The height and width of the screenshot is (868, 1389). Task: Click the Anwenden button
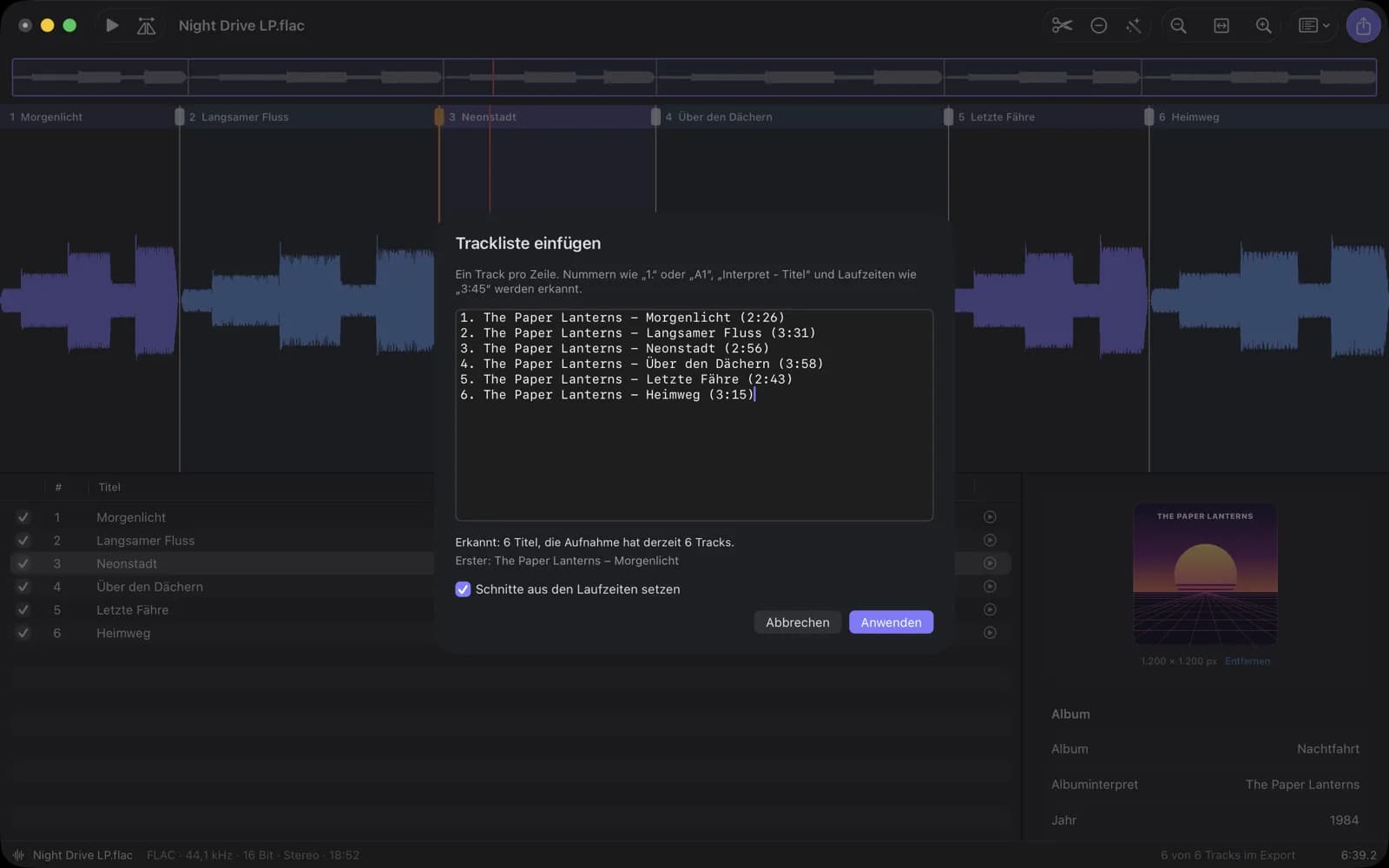coord(891,622)
